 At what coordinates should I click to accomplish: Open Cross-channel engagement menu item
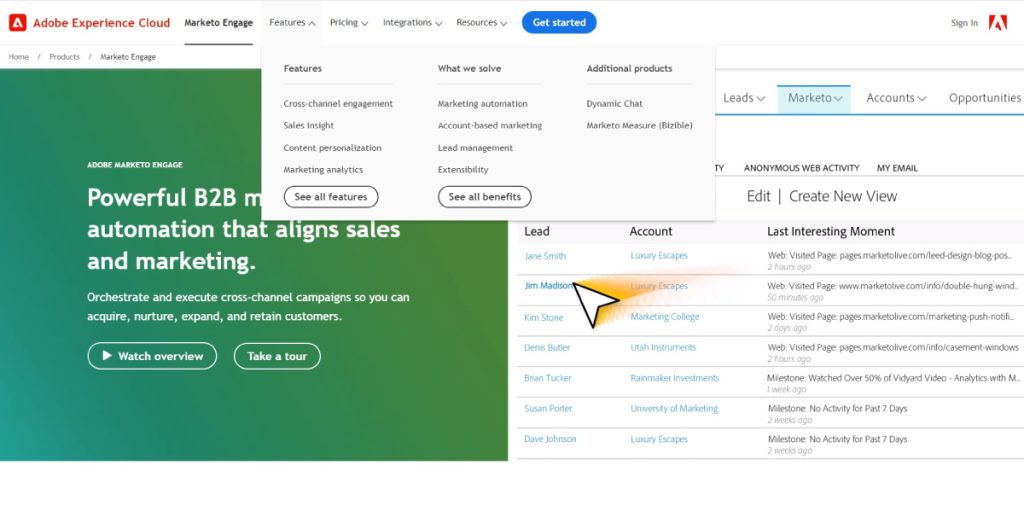pyautogui.click(x=338, y=104)
